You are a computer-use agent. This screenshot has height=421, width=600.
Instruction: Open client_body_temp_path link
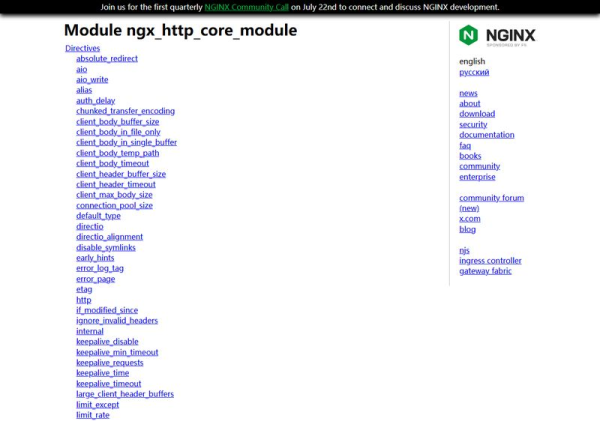117,153
